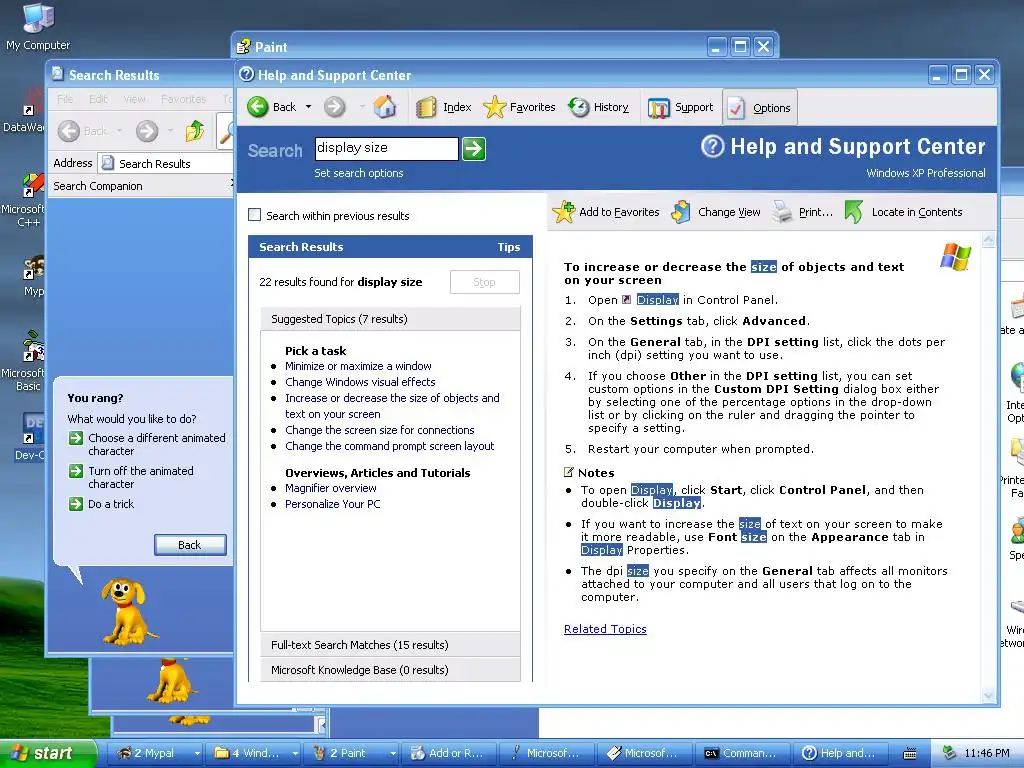
Task: Open Favorites menu in Search Results window
Action: coord(184,99)
